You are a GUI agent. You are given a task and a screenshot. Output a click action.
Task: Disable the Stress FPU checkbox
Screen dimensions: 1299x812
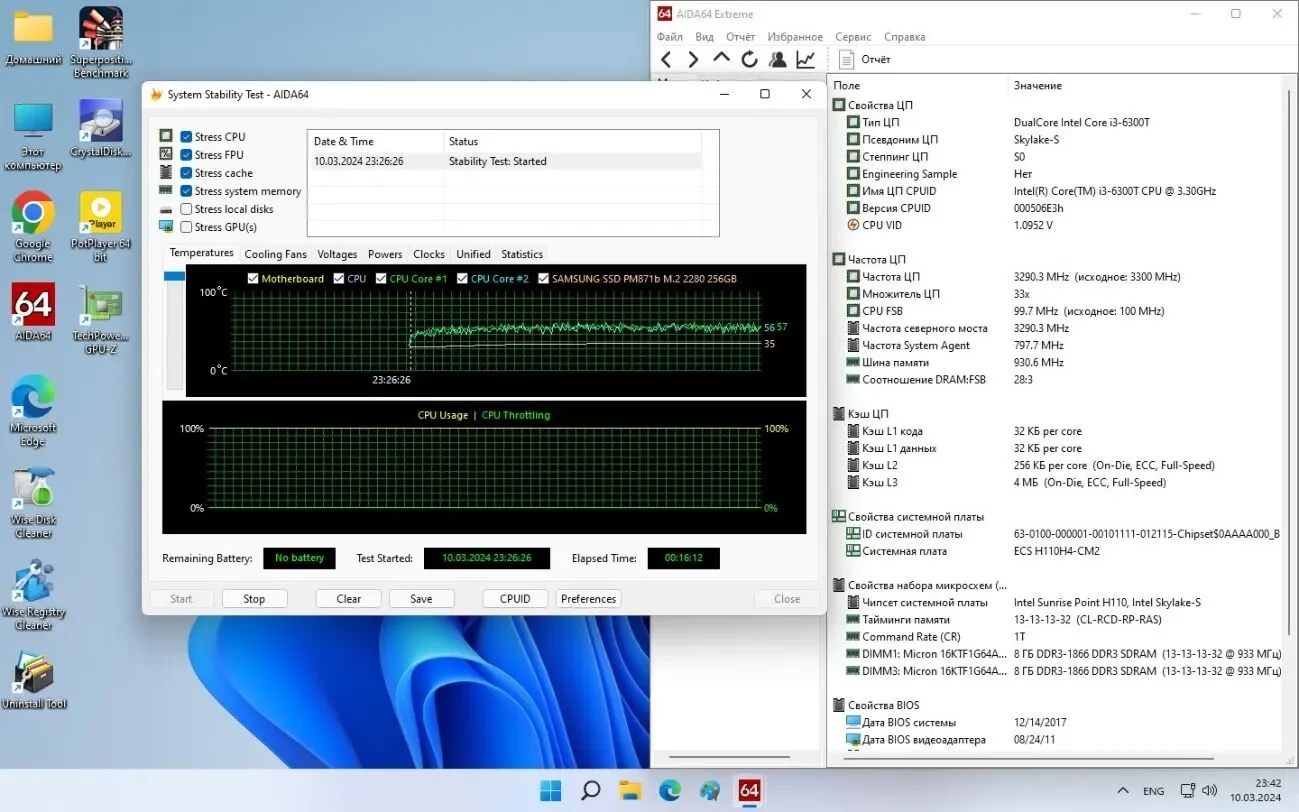pyautogui.click(x=186, y=154)
